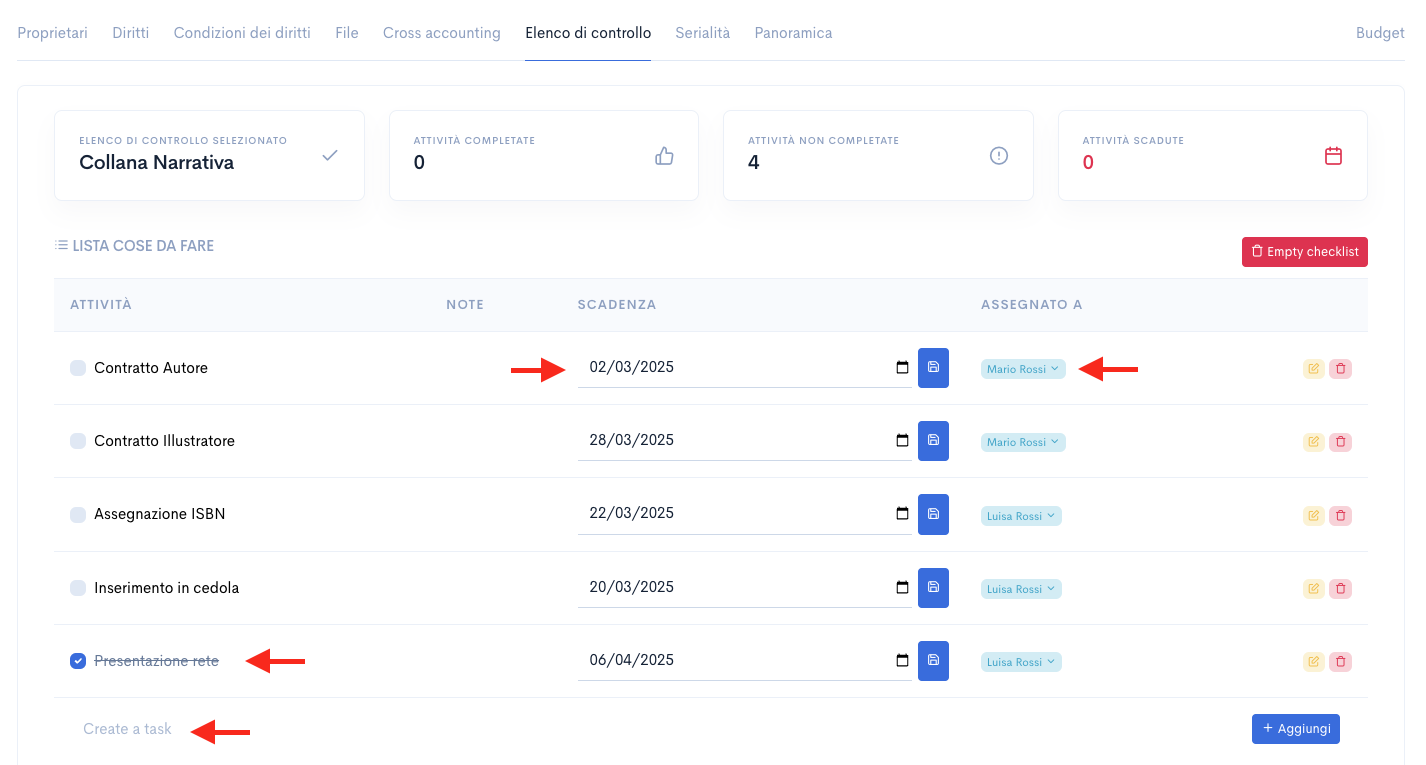Change assignee of Presentazione rete task
Viewport: 1426px width, 765px height.
pos(1021,662)
